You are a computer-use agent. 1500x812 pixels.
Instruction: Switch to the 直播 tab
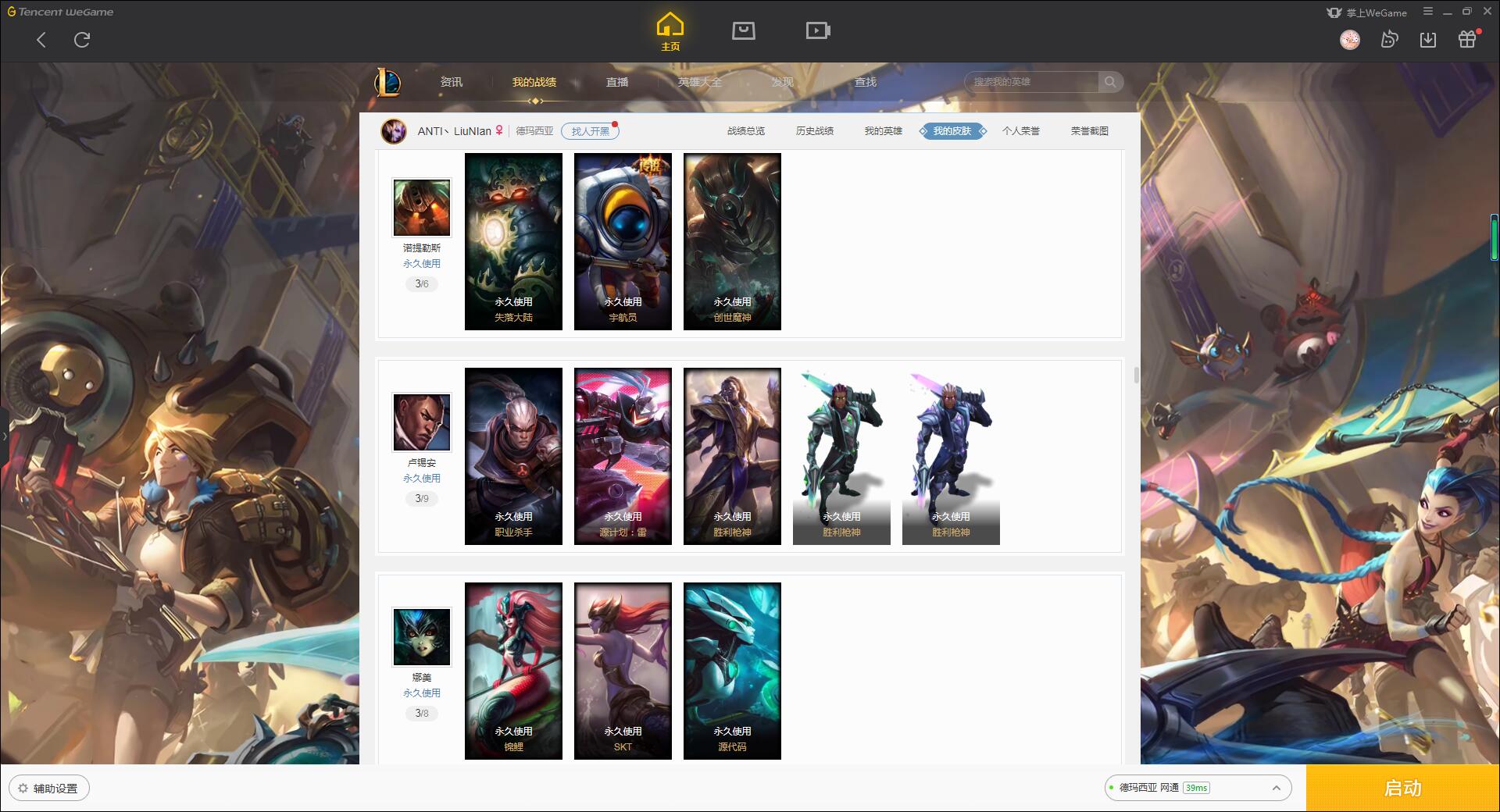(617, 82)
